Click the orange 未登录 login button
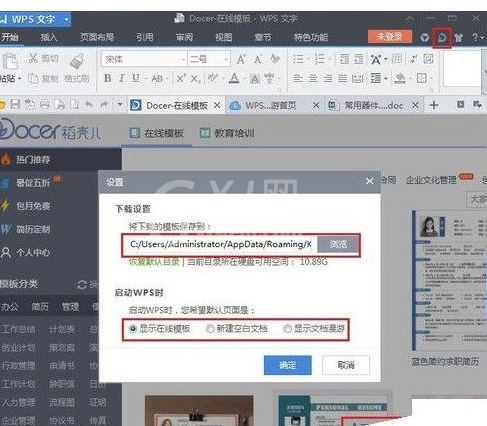487x426 pixels. click(x=390, y=37)
